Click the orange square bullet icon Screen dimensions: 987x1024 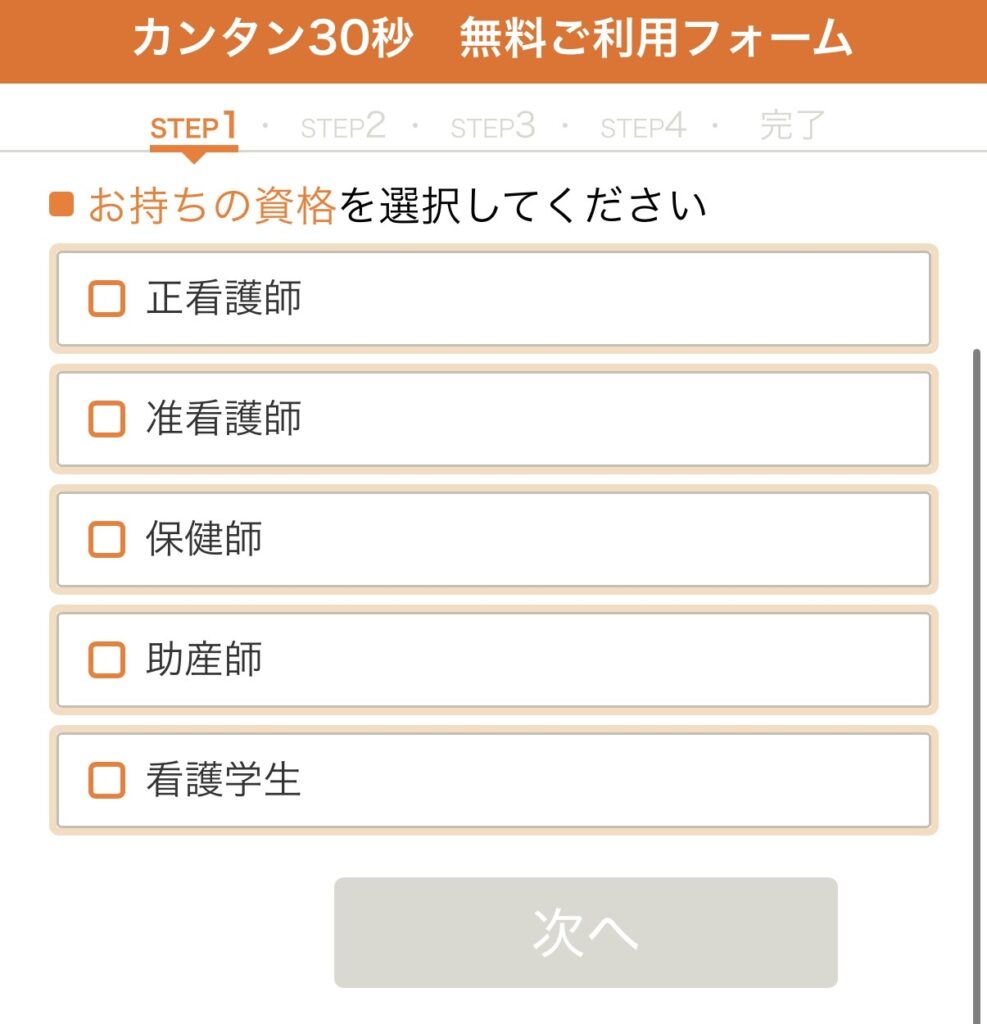tap(62, 205)
